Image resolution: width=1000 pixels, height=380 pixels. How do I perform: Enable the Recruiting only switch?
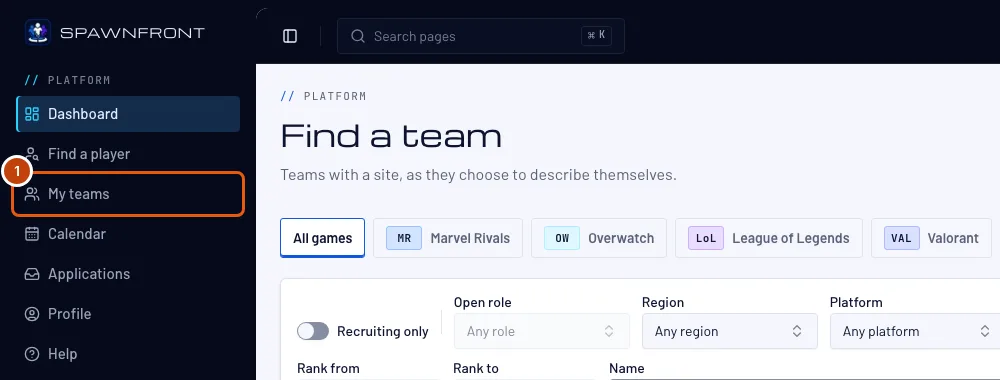point(313,332)
